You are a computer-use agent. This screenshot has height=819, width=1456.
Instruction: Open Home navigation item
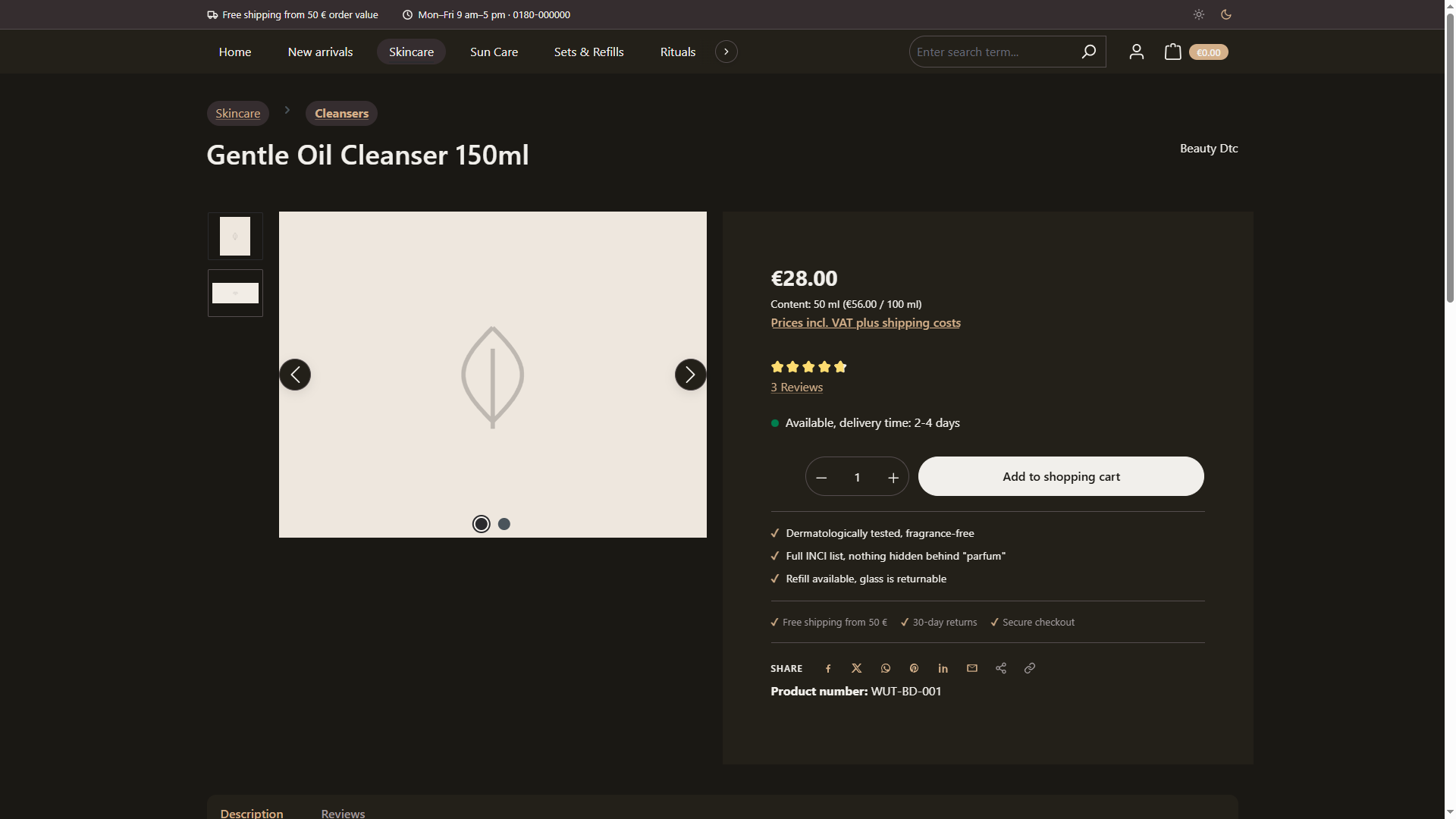pos(235,52)
